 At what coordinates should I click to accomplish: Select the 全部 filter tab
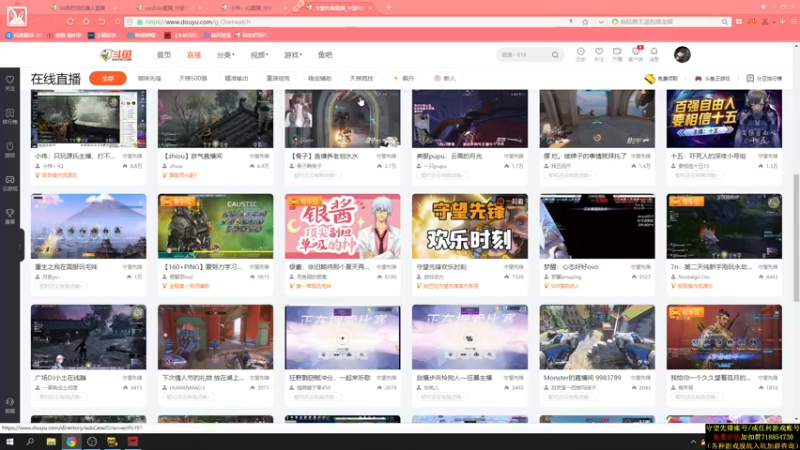108,78
